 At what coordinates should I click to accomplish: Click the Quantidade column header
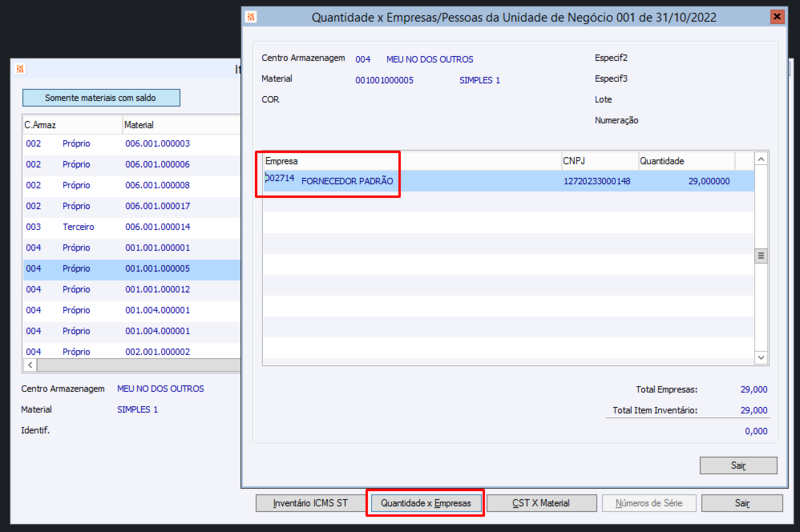[687, 161]
